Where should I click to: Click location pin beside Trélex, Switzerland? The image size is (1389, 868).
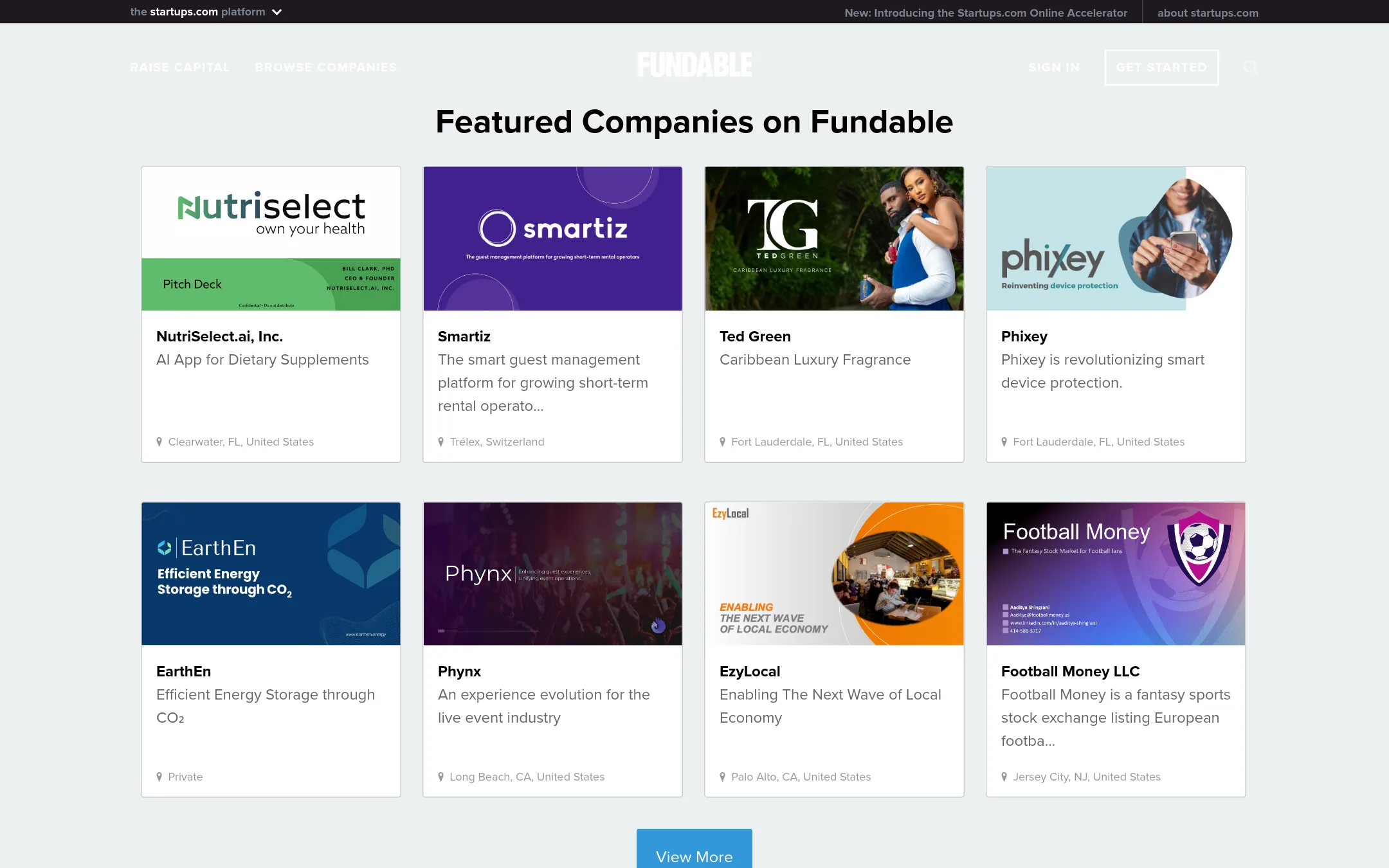pos(441,442)
